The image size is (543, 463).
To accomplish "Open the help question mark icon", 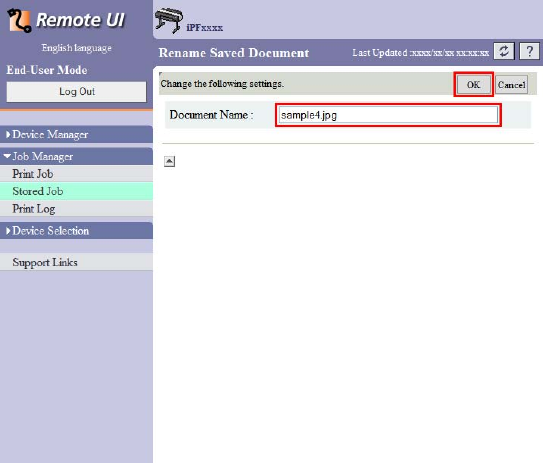I will pyautogui.click(x=529, y=52).
